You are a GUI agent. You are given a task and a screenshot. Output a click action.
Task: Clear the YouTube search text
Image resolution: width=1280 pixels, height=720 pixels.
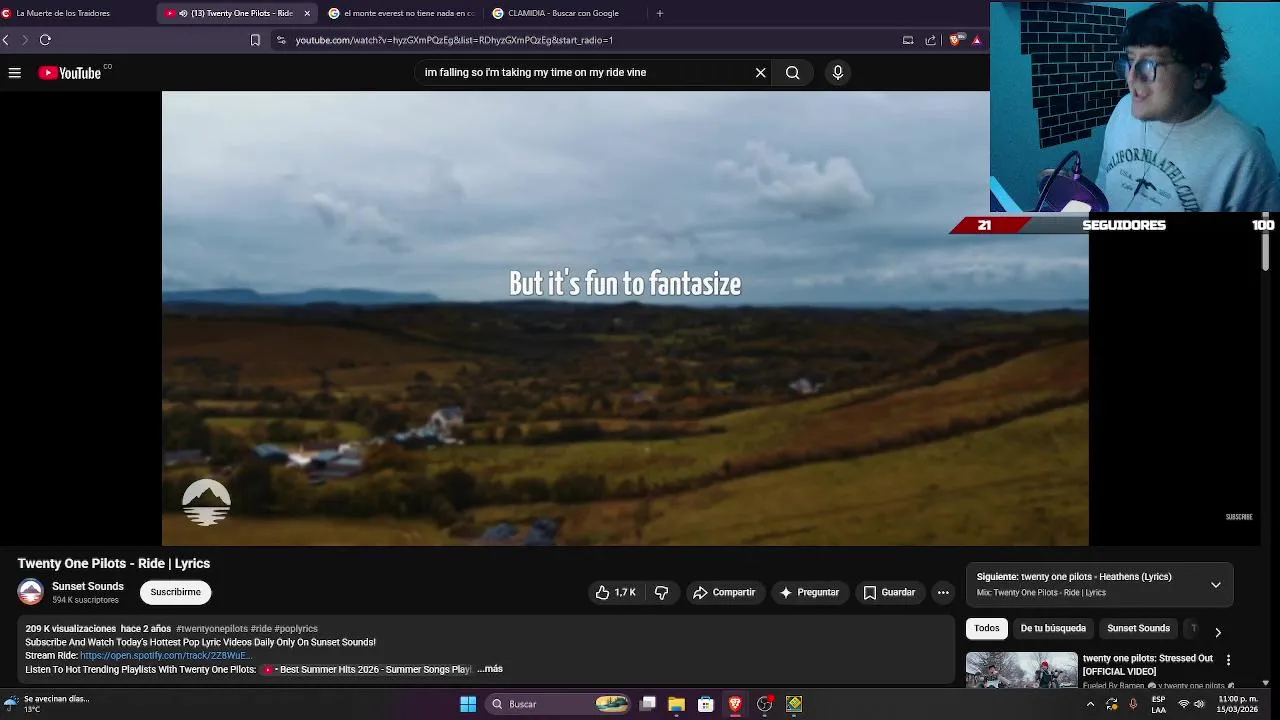tap(760, 72)
